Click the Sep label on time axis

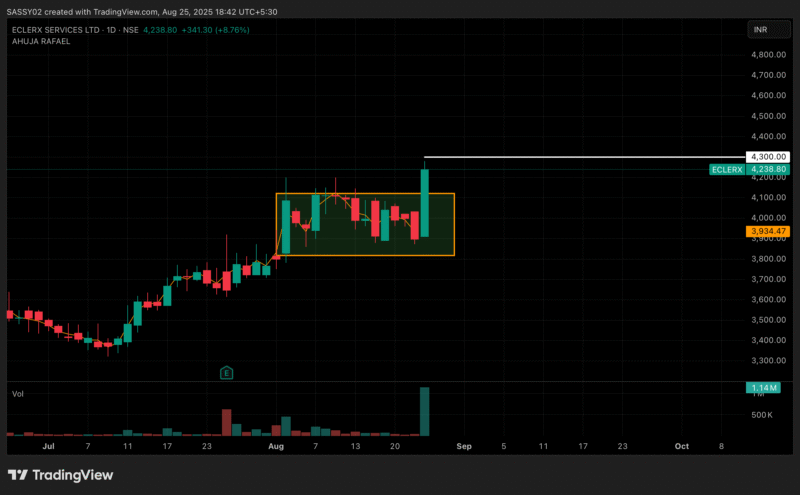point(464,445)
